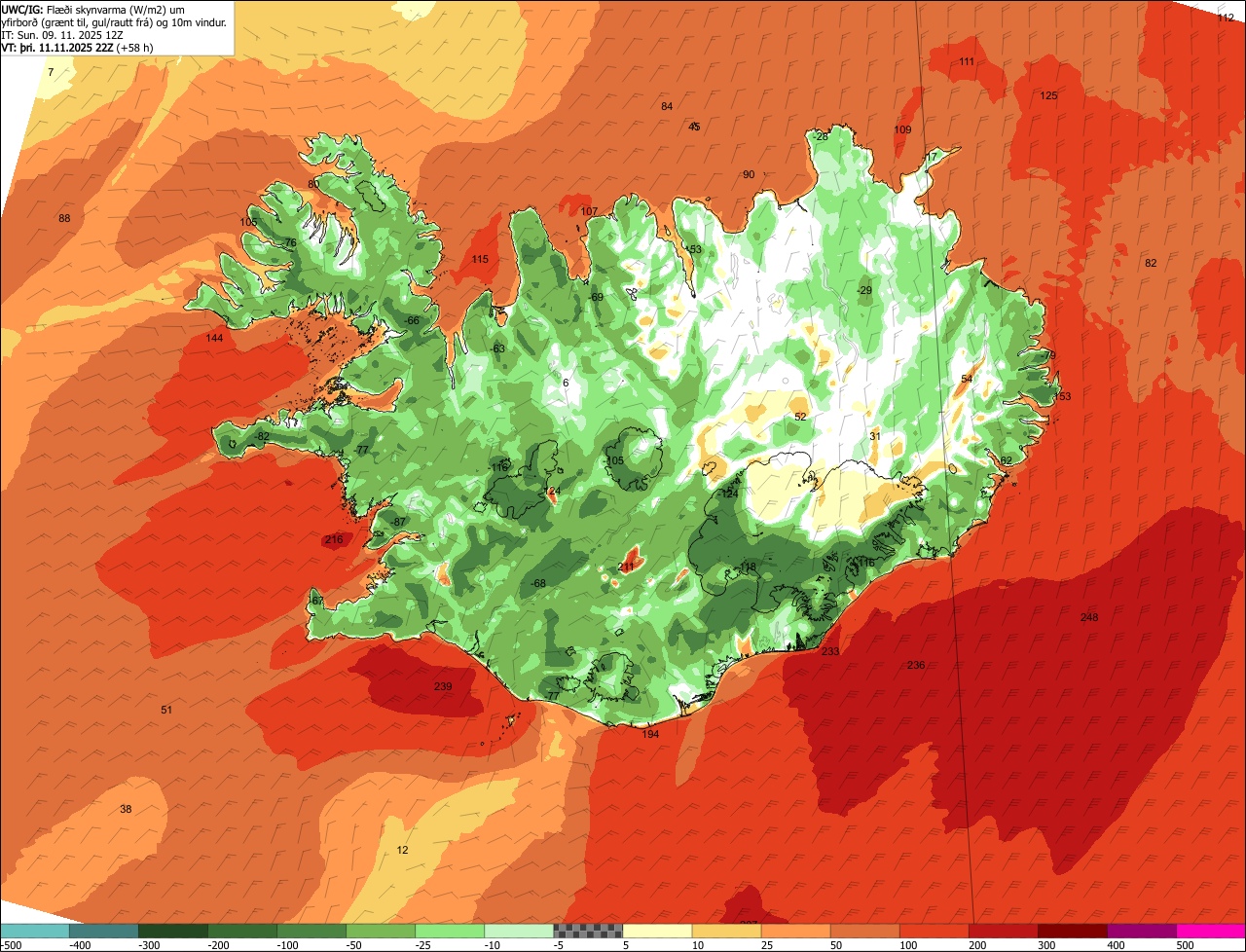Click the value 38 near the bottom-left corner
The image size is (1246, 952).
(126, 809)
